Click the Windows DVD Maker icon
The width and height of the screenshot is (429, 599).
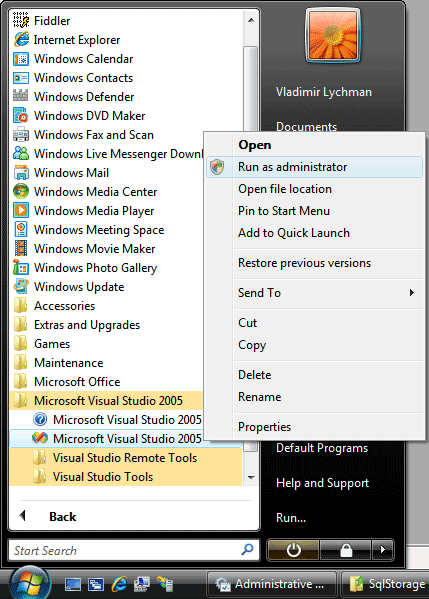pyautogui.click(x=21, y=115)
